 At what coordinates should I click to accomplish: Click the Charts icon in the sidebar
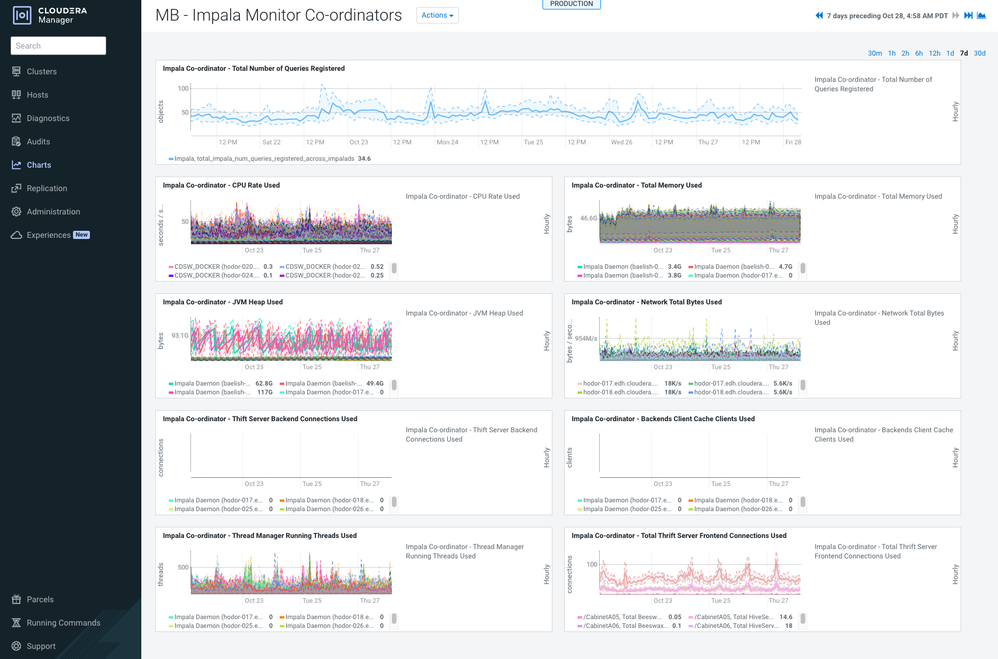[x=17, y=165]
